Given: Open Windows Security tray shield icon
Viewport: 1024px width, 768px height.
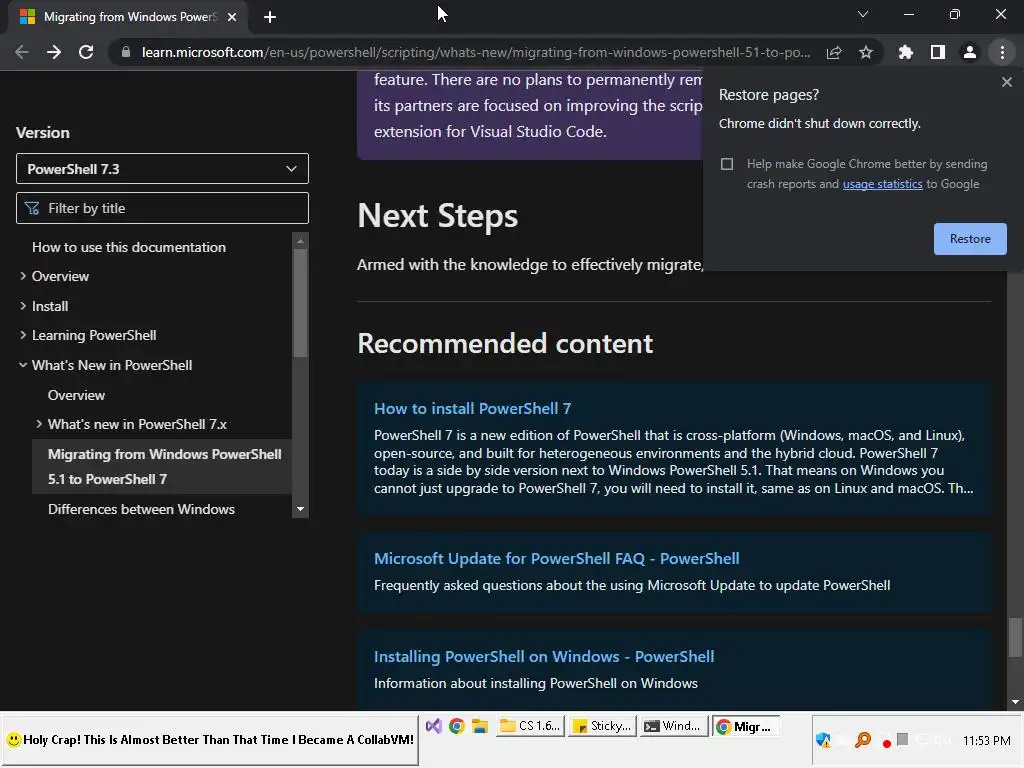Looking at the screenshot, I should (823, 740).
